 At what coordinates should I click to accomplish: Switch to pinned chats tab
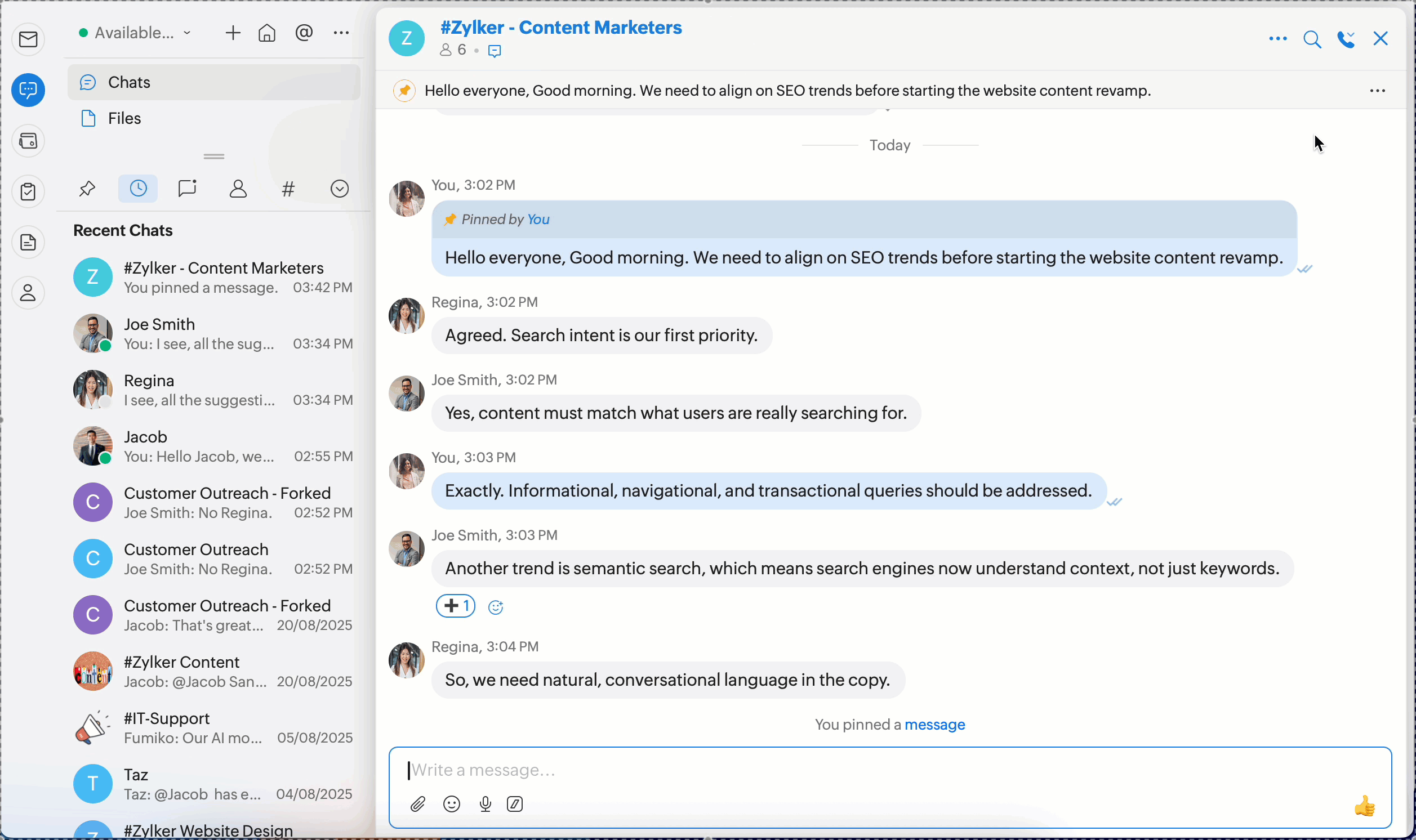(87, 189)
